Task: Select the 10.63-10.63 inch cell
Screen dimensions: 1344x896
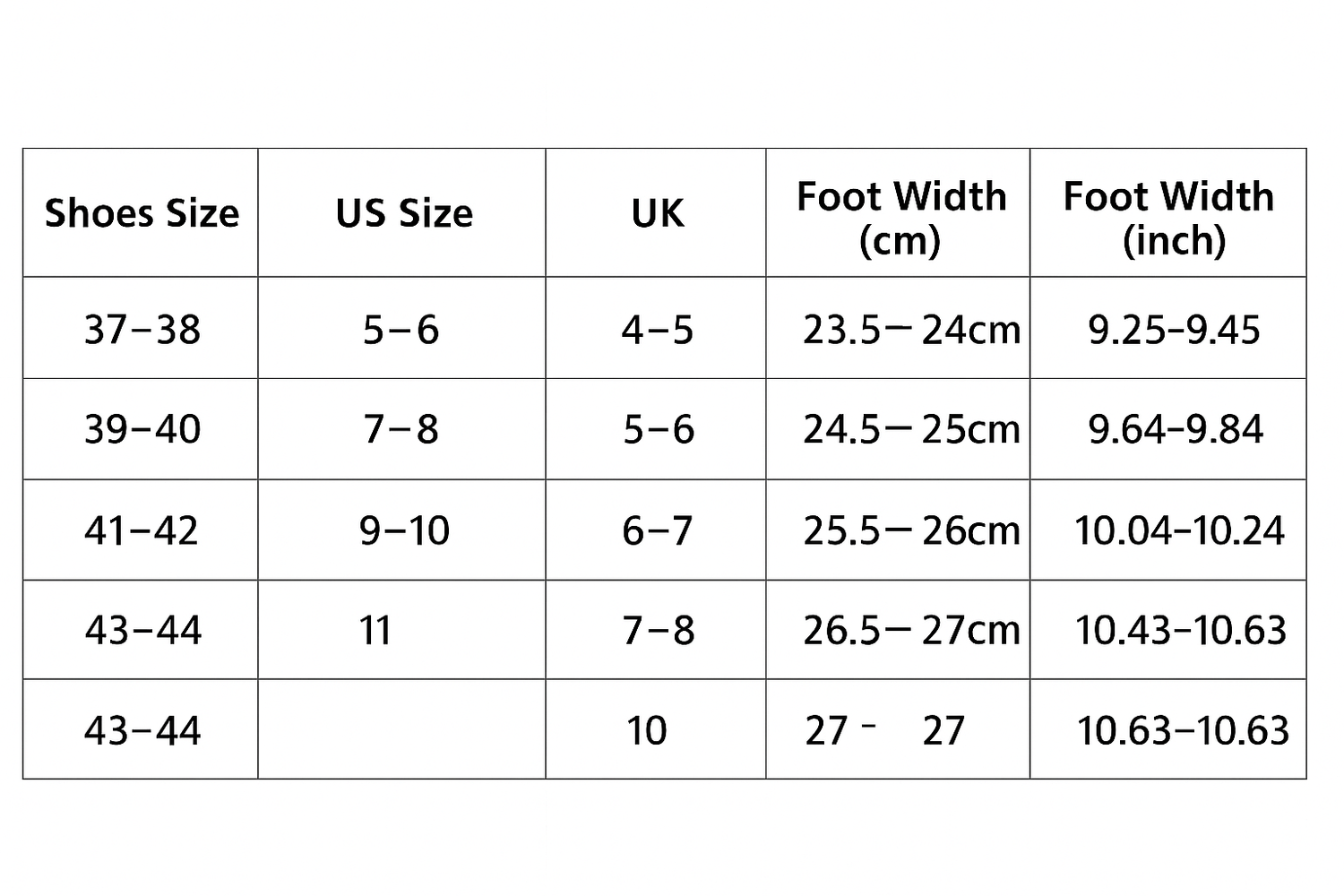Action: click(1183, 730)
